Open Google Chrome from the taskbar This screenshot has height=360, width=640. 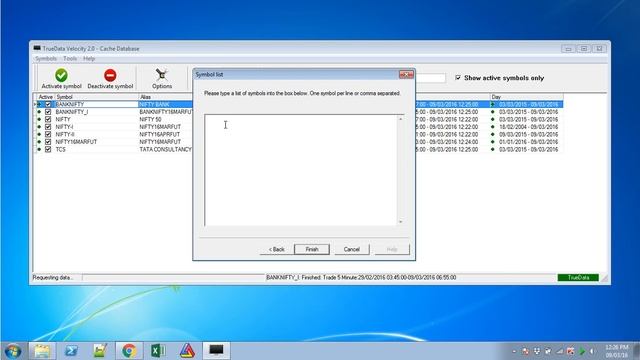(x=129, y=351)
